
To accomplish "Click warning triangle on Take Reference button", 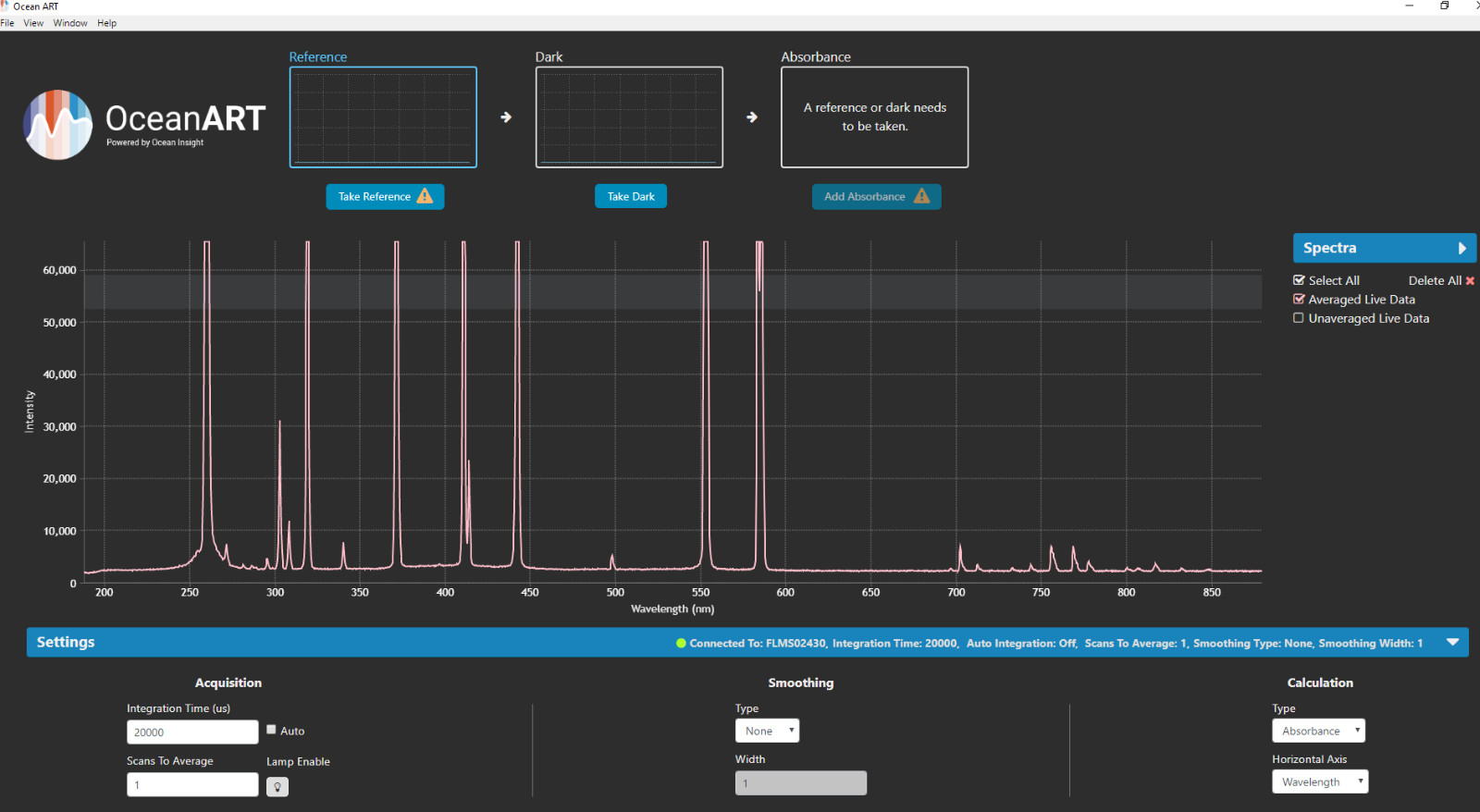I will click(425, 196).
